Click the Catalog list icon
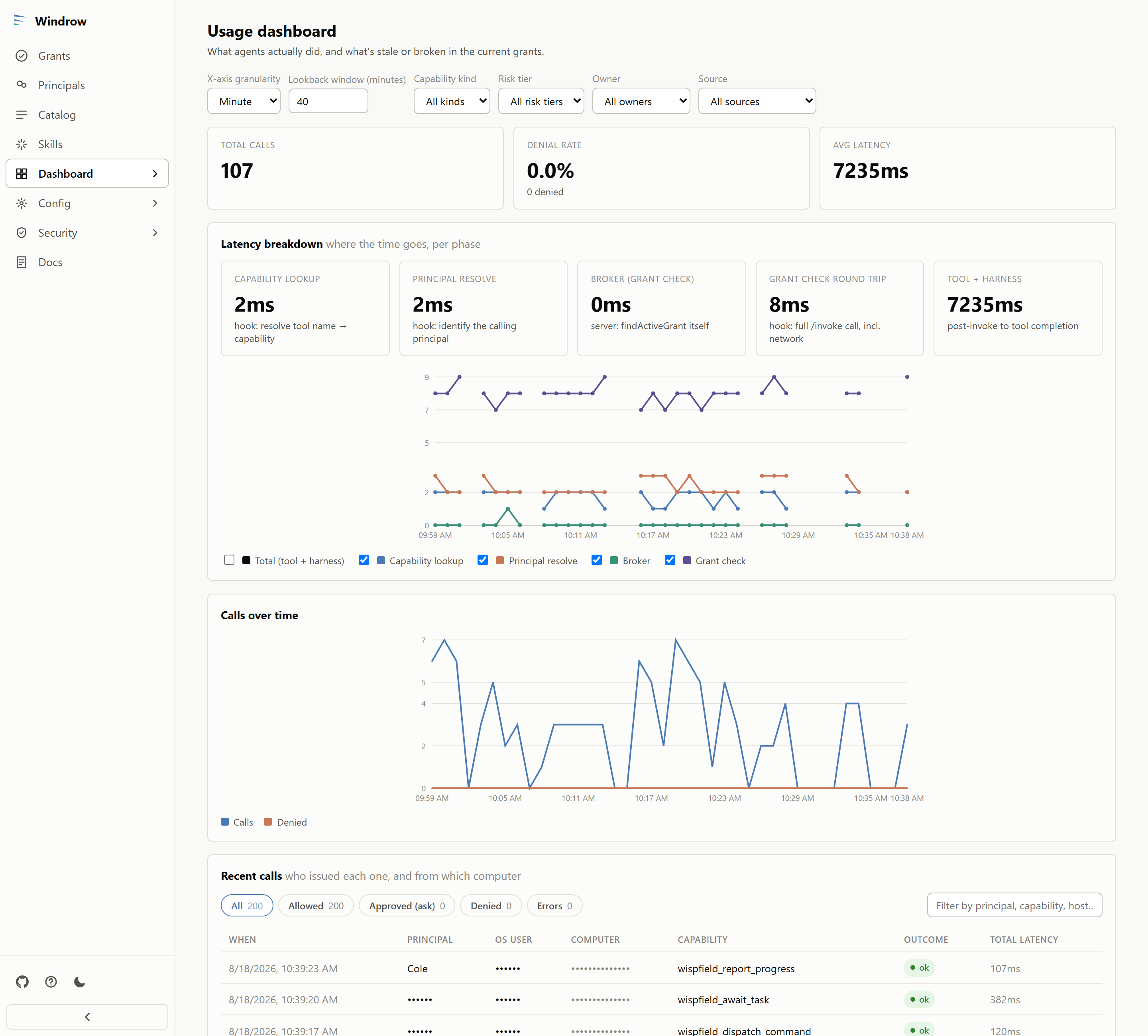Viewport: 1148px width, 1036px height. tap(22, 114)
